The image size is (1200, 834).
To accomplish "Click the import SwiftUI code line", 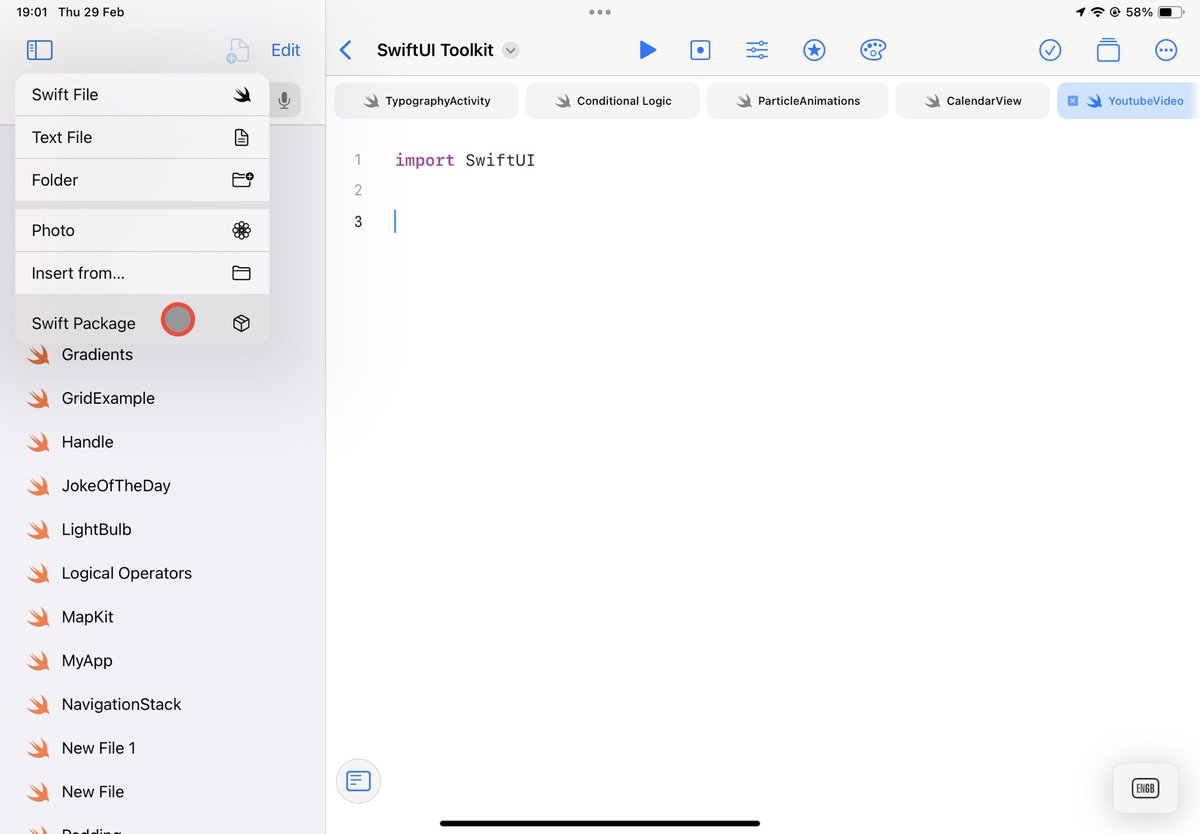I will pos(465,160).
